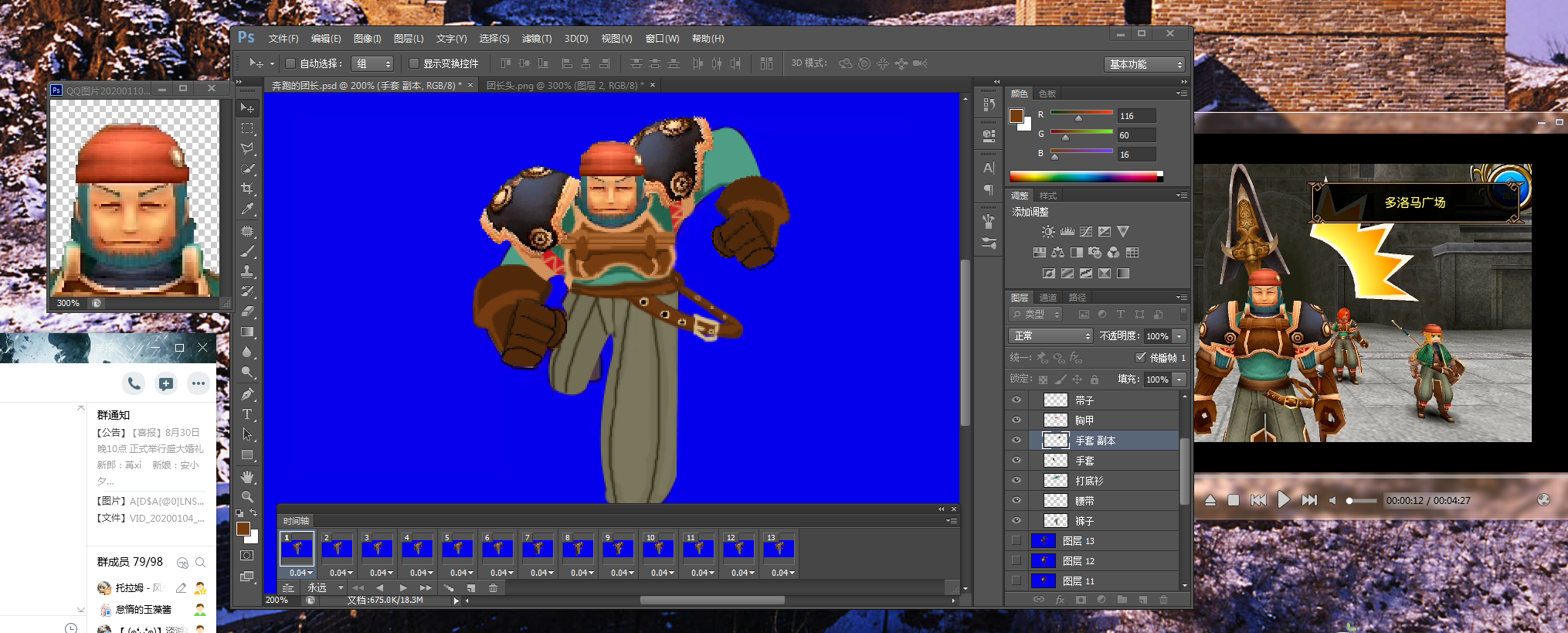Hide the 带子 layer
The image size is (1568, 633).
click(x=1016, y=400)
